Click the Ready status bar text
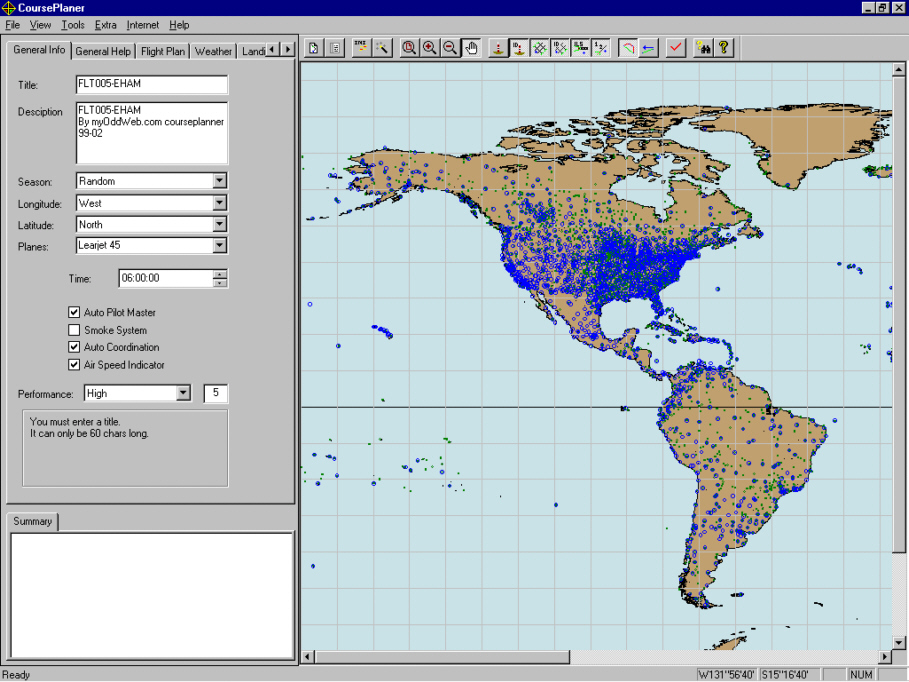Image resolution: width=909 pixels, height=682 pixels. (x=16, y=674)
